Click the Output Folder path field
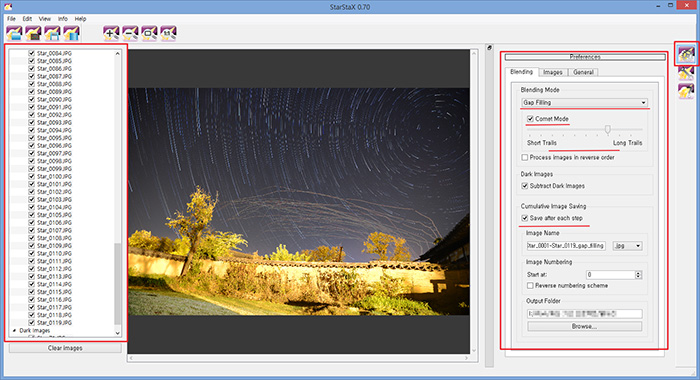This screenshot has width=700, height=380. pyautogui.click(x=584, y=314)
